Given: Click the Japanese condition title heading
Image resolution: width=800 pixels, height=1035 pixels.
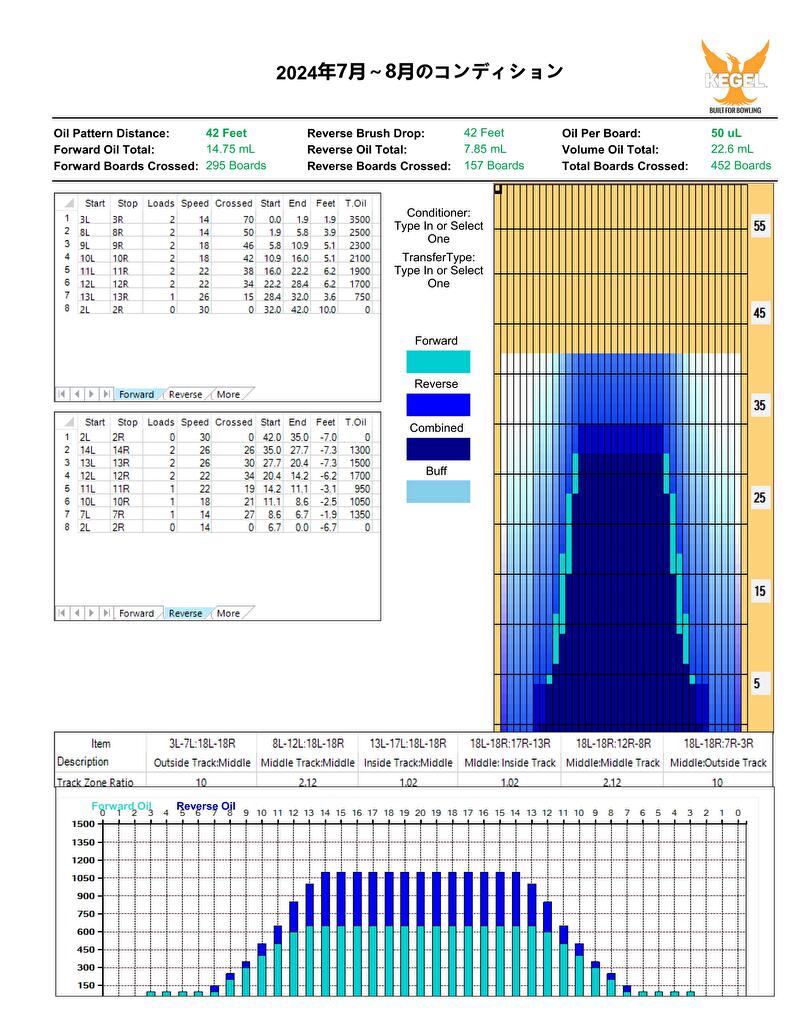Looking at the screenshot, I should coord(420,71).
